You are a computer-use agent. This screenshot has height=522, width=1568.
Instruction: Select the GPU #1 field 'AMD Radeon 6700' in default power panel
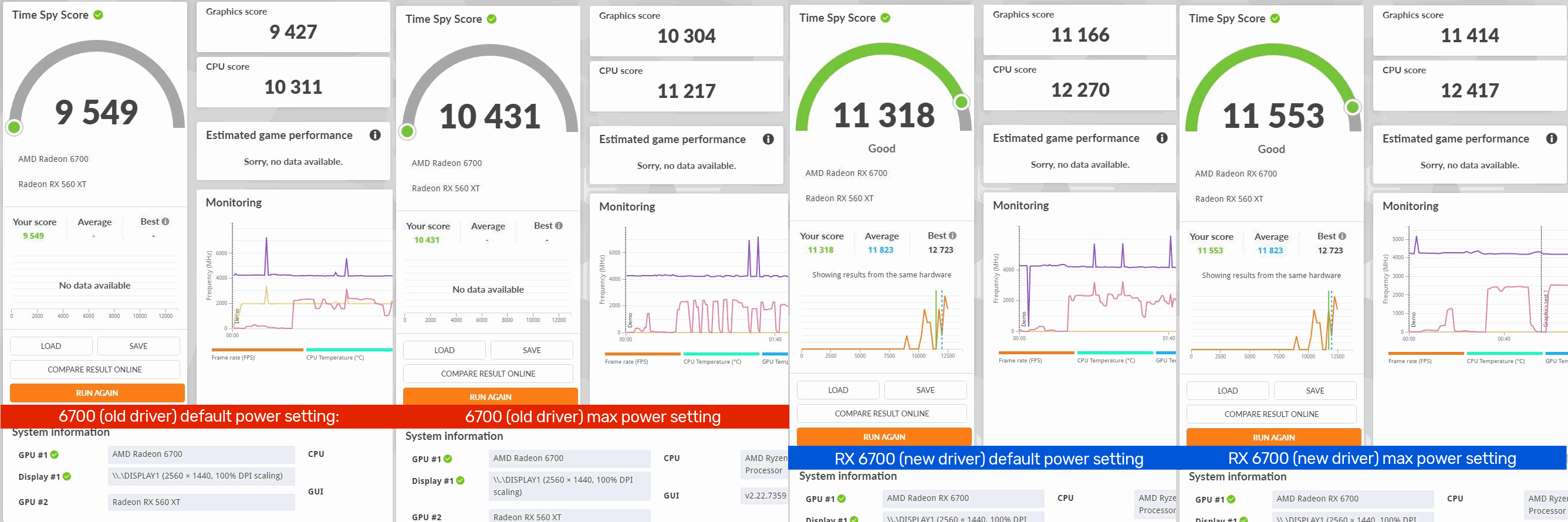201,455
